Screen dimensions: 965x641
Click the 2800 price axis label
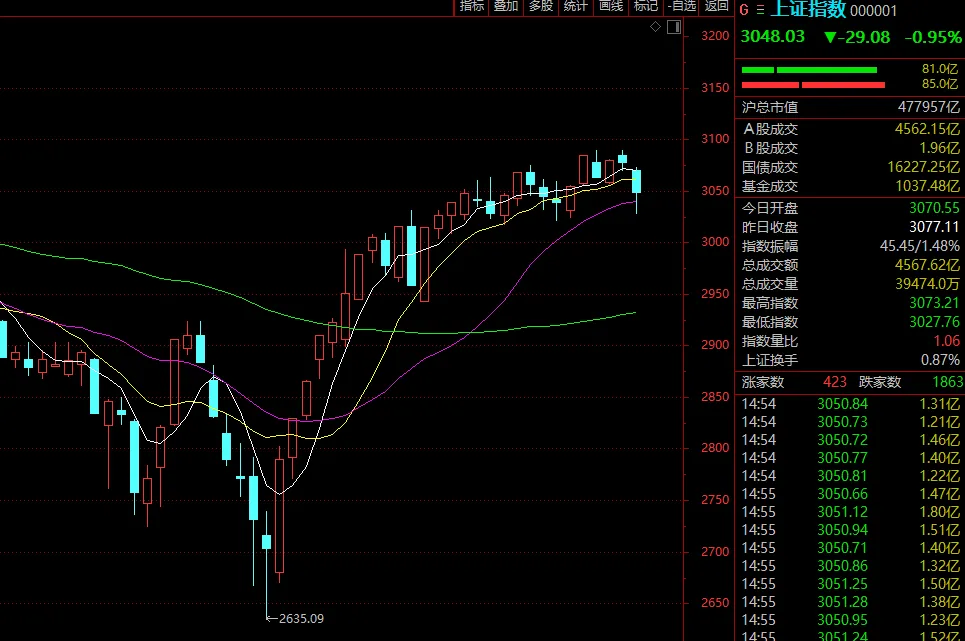[715, 448]
